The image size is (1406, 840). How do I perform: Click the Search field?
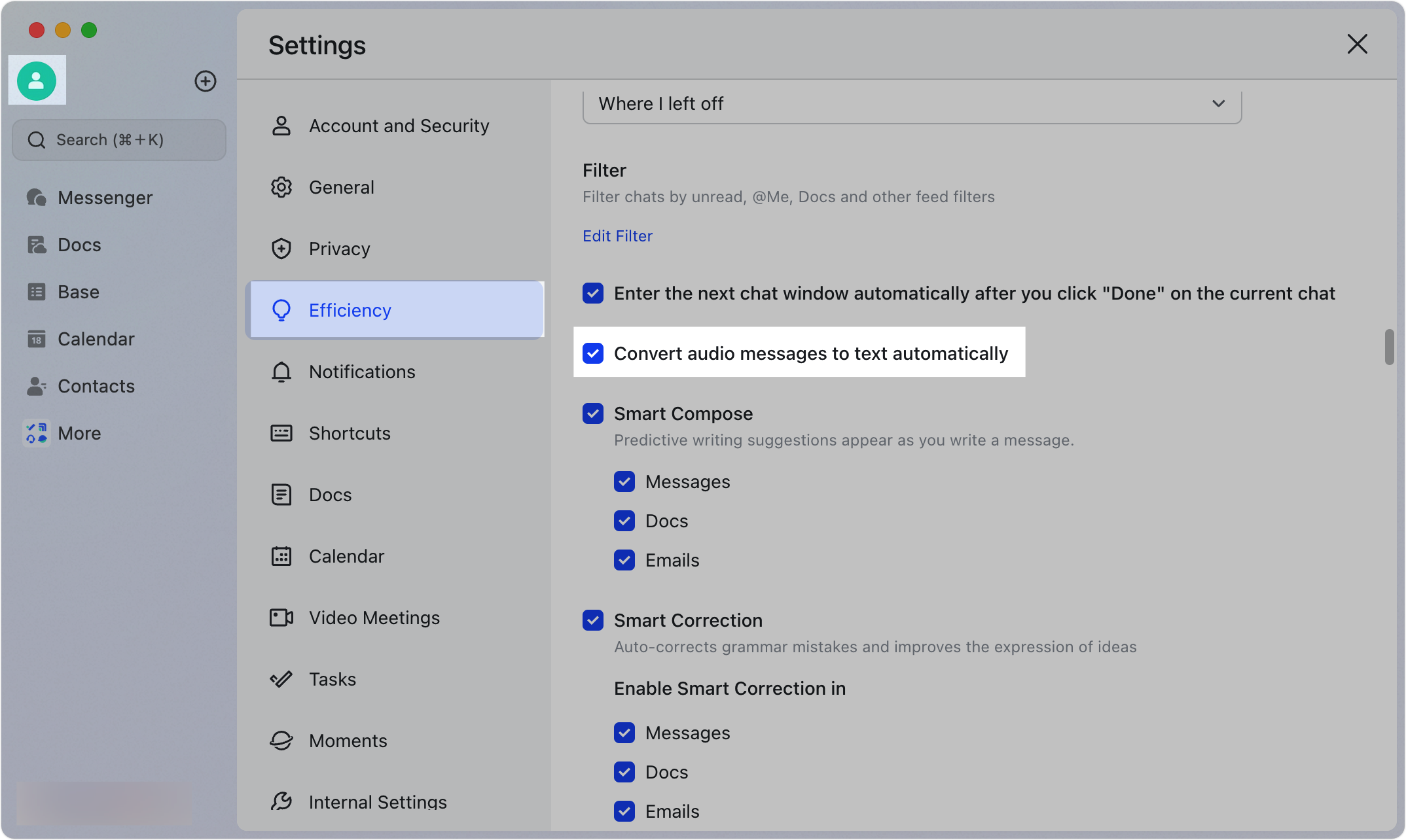click(119, 140)
